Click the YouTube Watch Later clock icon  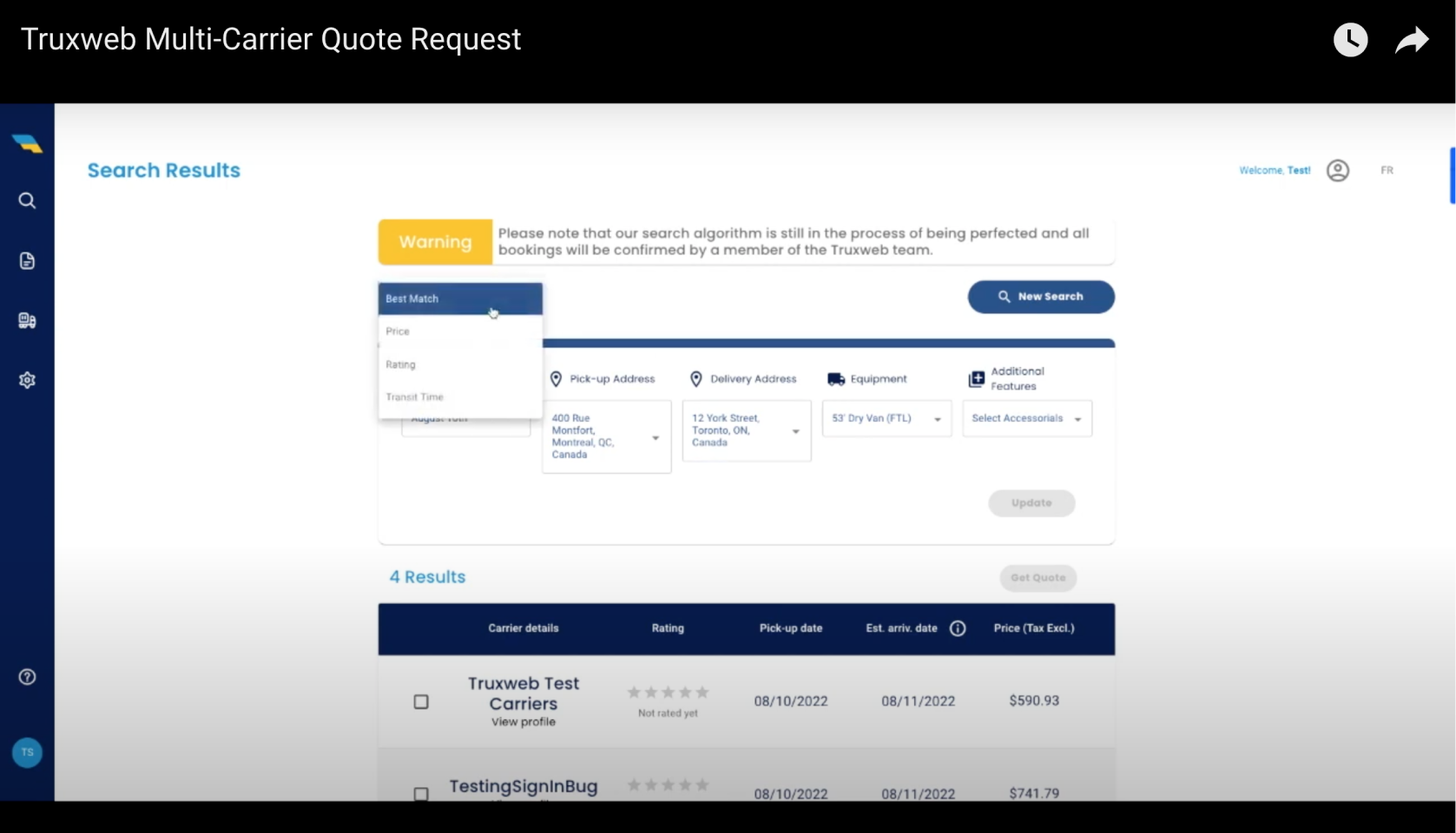tap(1350, 40)
